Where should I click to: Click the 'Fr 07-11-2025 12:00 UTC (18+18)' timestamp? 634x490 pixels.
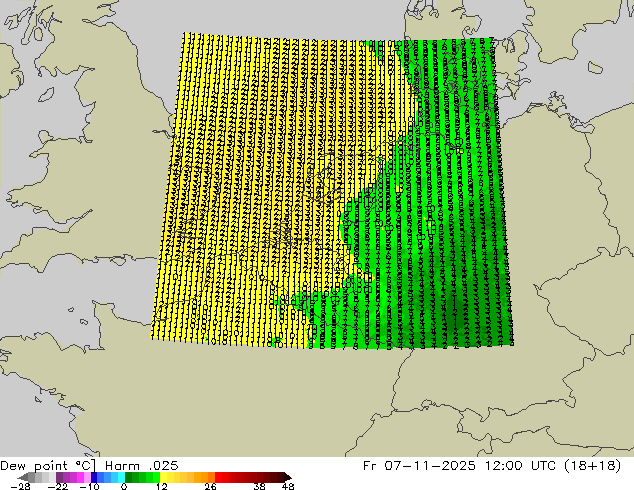click(492, 466)
